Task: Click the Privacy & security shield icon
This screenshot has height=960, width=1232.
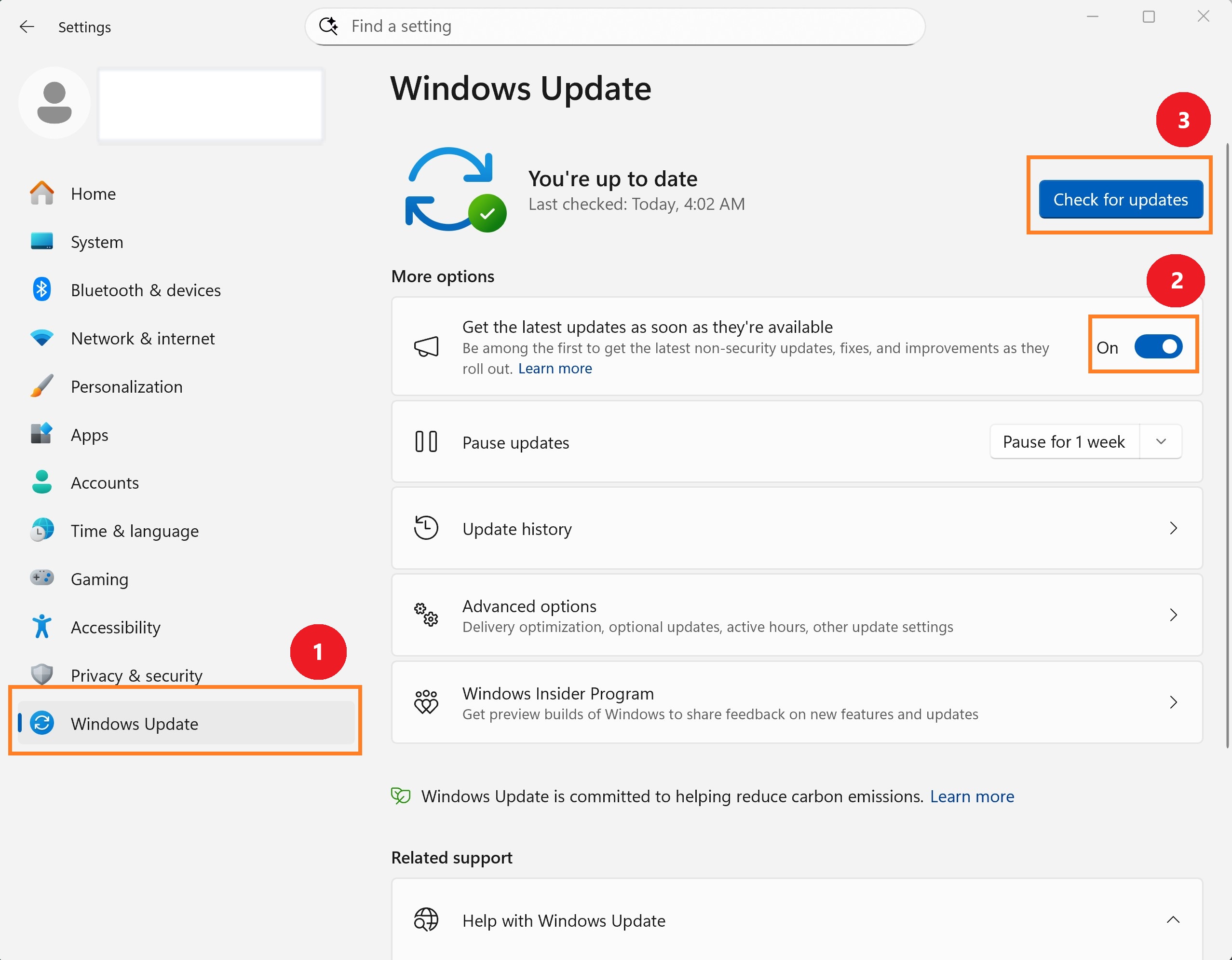Action: coord(42,675)
